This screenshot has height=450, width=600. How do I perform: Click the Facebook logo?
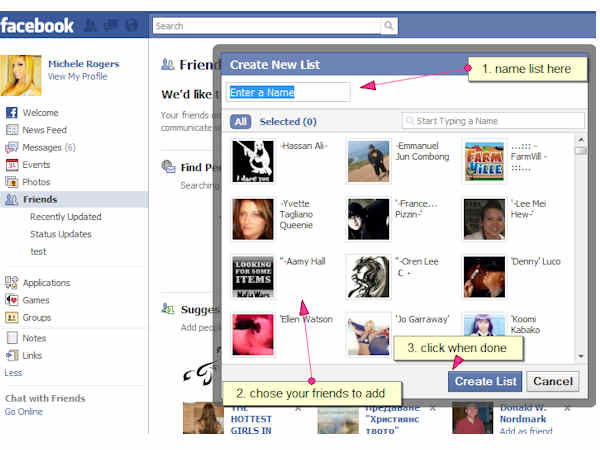(x=37, y=25)
